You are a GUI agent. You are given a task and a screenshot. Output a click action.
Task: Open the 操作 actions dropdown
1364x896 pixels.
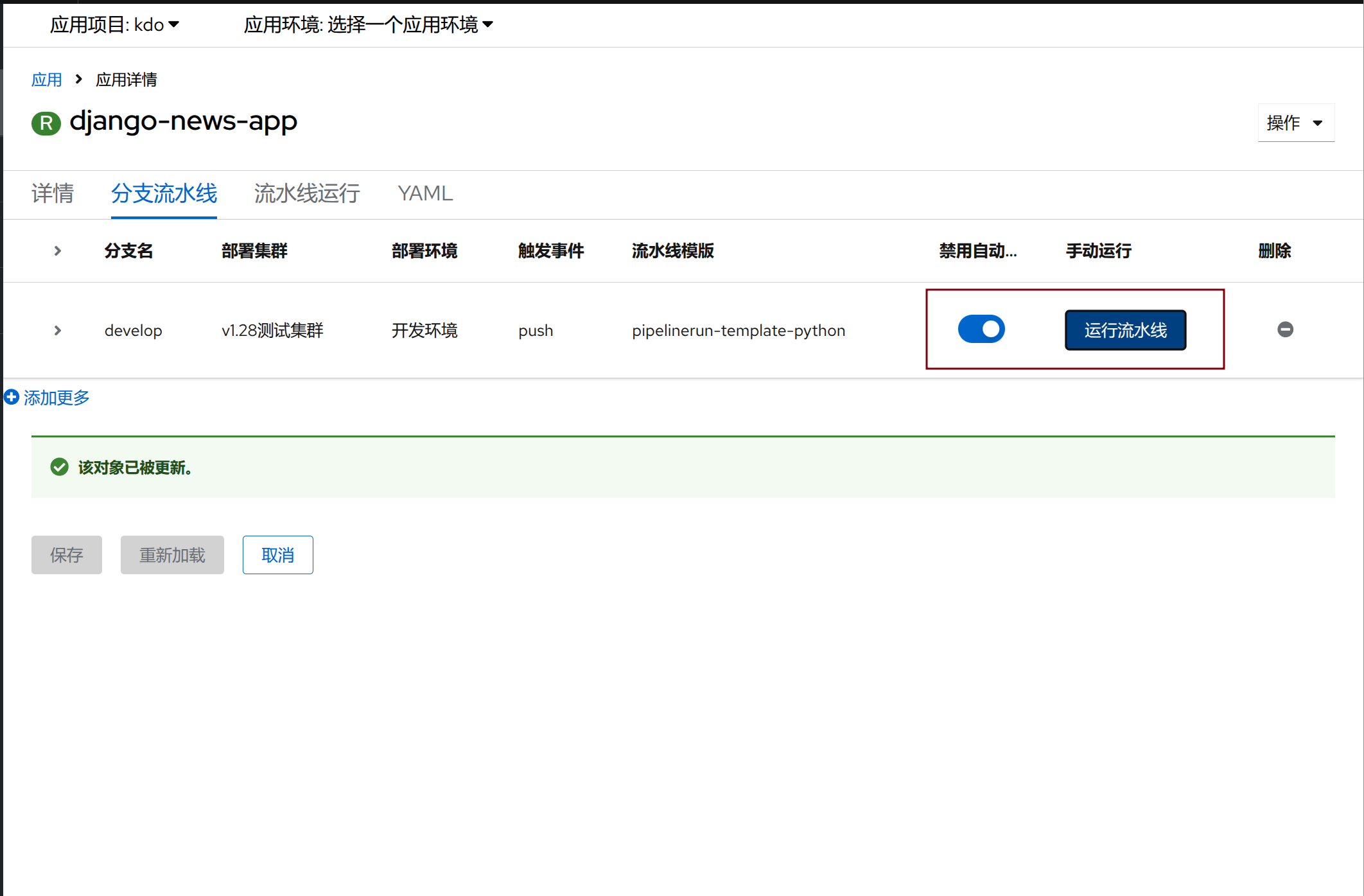(x=1295, y=123)
